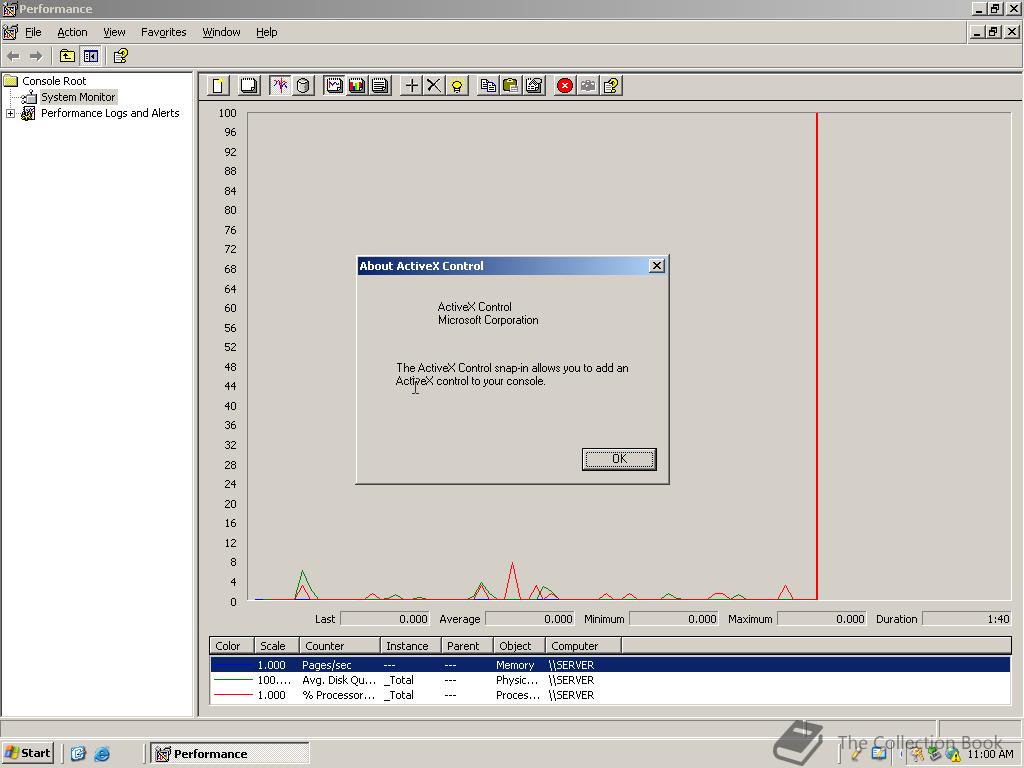Click the System Monitor Help icon
The image size is (1024, 768).
611,86
